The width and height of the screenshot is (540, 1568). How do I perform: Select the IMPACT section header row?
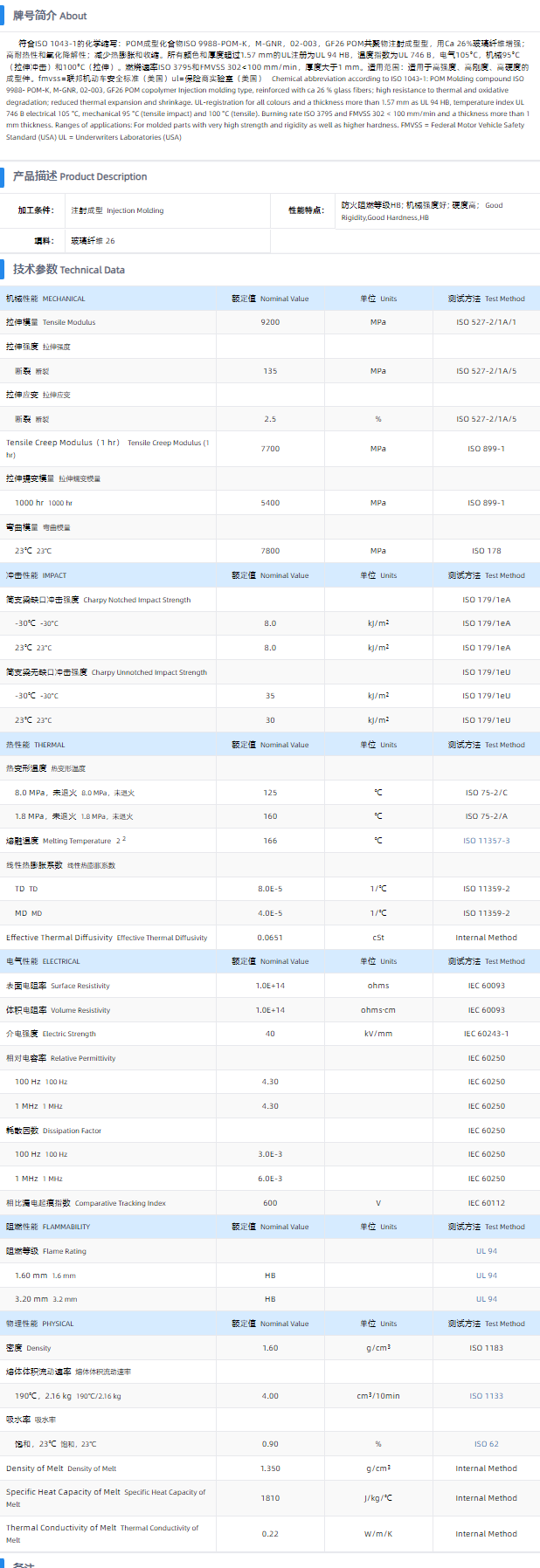270,575
